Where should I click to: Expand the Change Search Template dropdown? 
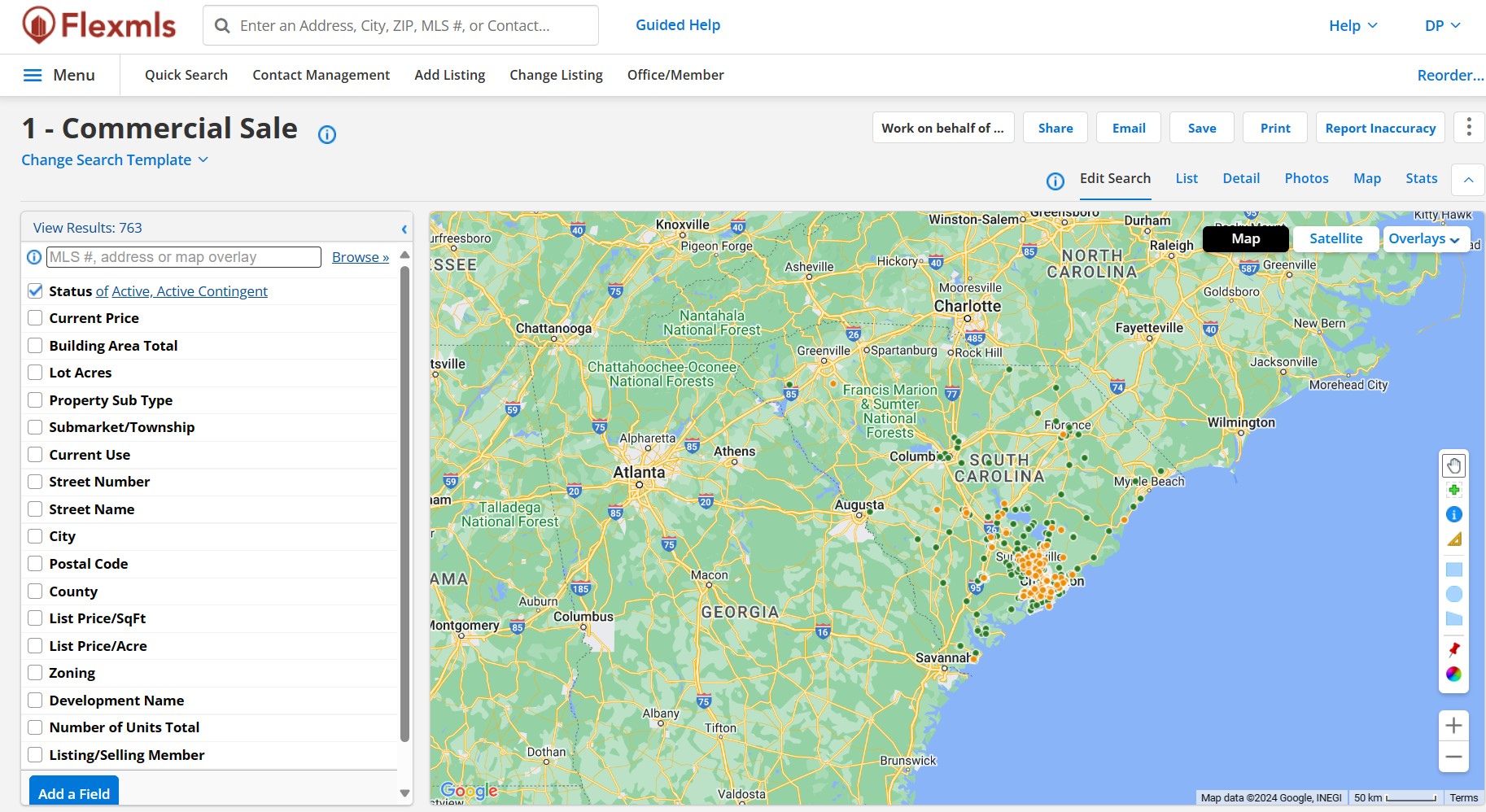pos(115,160)
